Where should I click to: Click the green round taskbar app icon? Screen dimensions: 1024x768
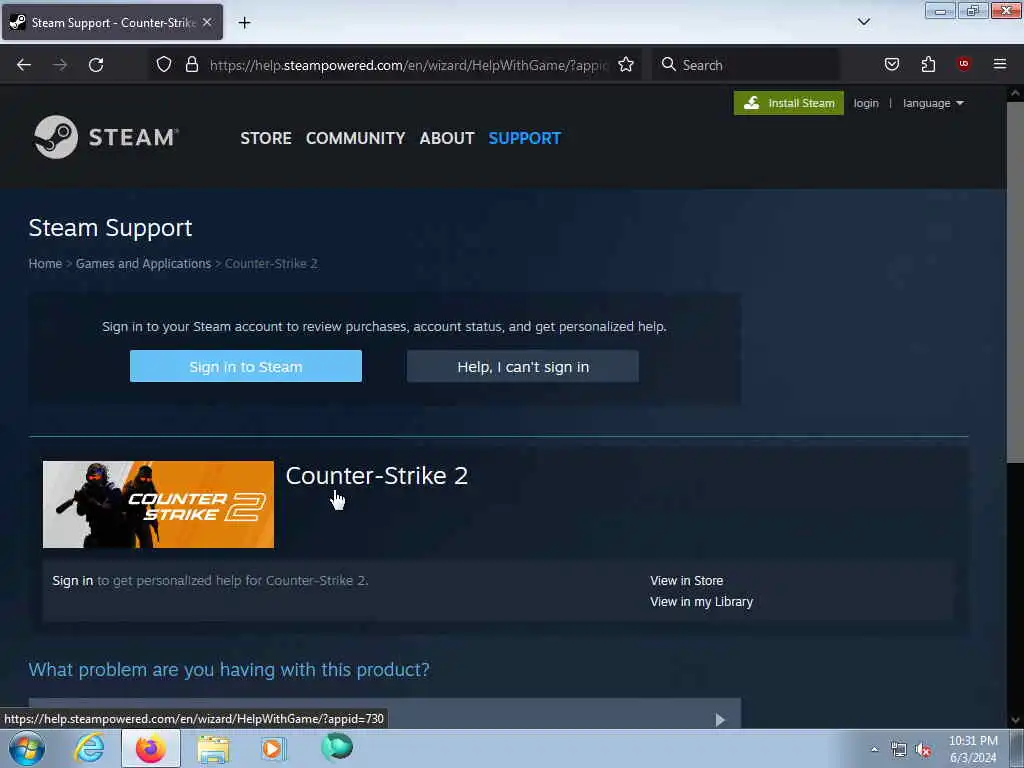[337, 747]
